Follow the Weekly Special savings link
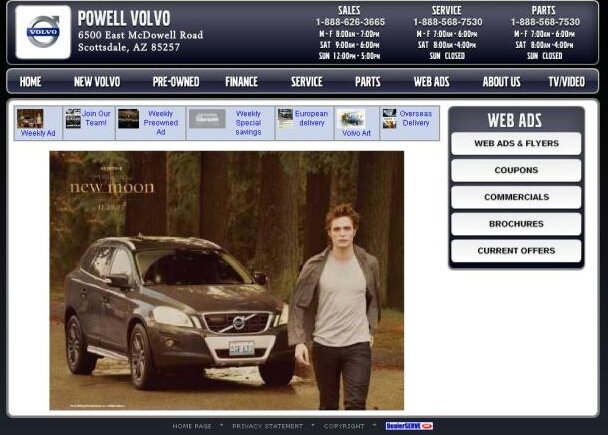This screenshot has width=608, height=435. 248,123
